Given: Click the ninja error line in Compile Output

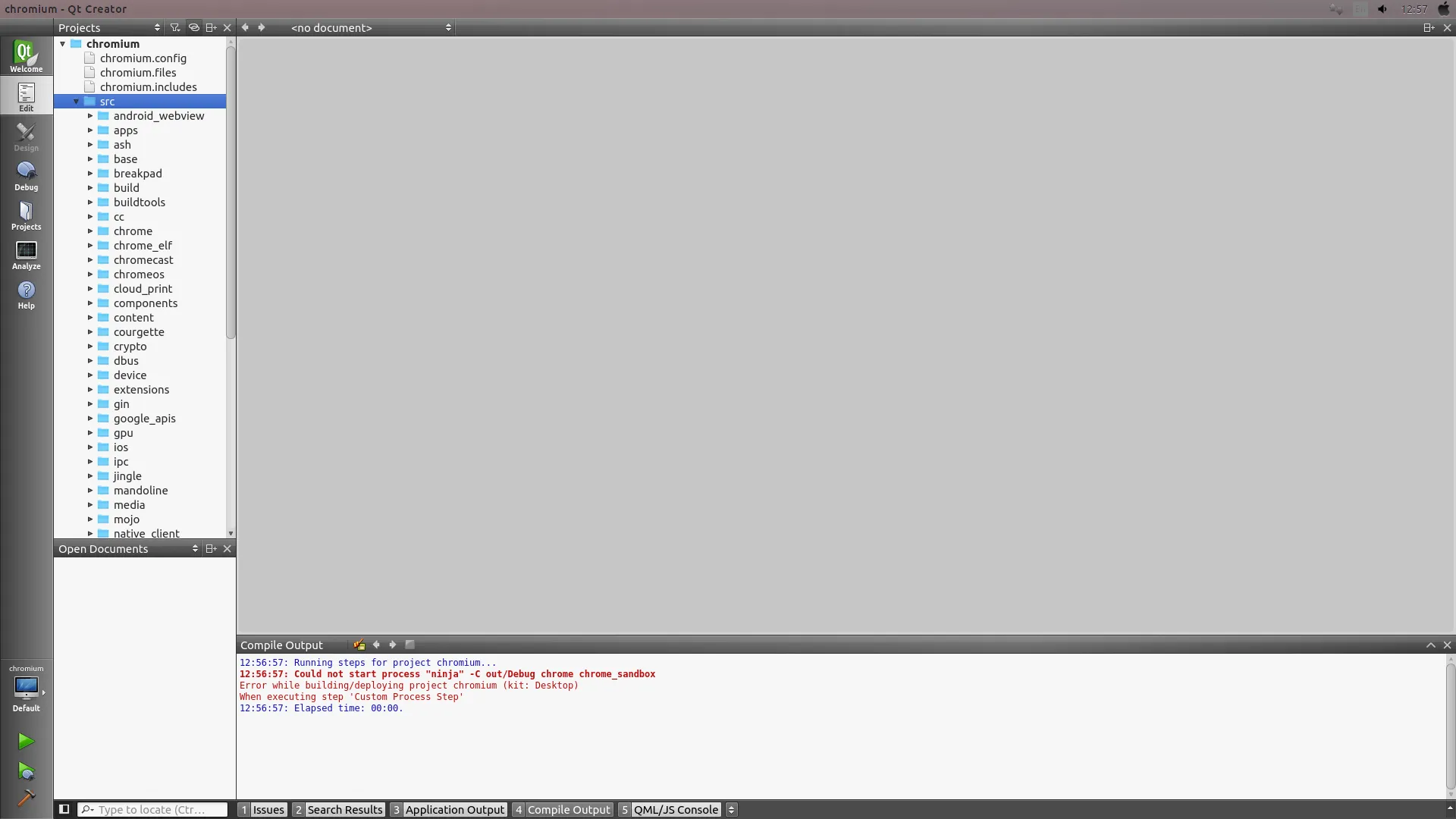Looking at the screenshot, I should [447, 674].
